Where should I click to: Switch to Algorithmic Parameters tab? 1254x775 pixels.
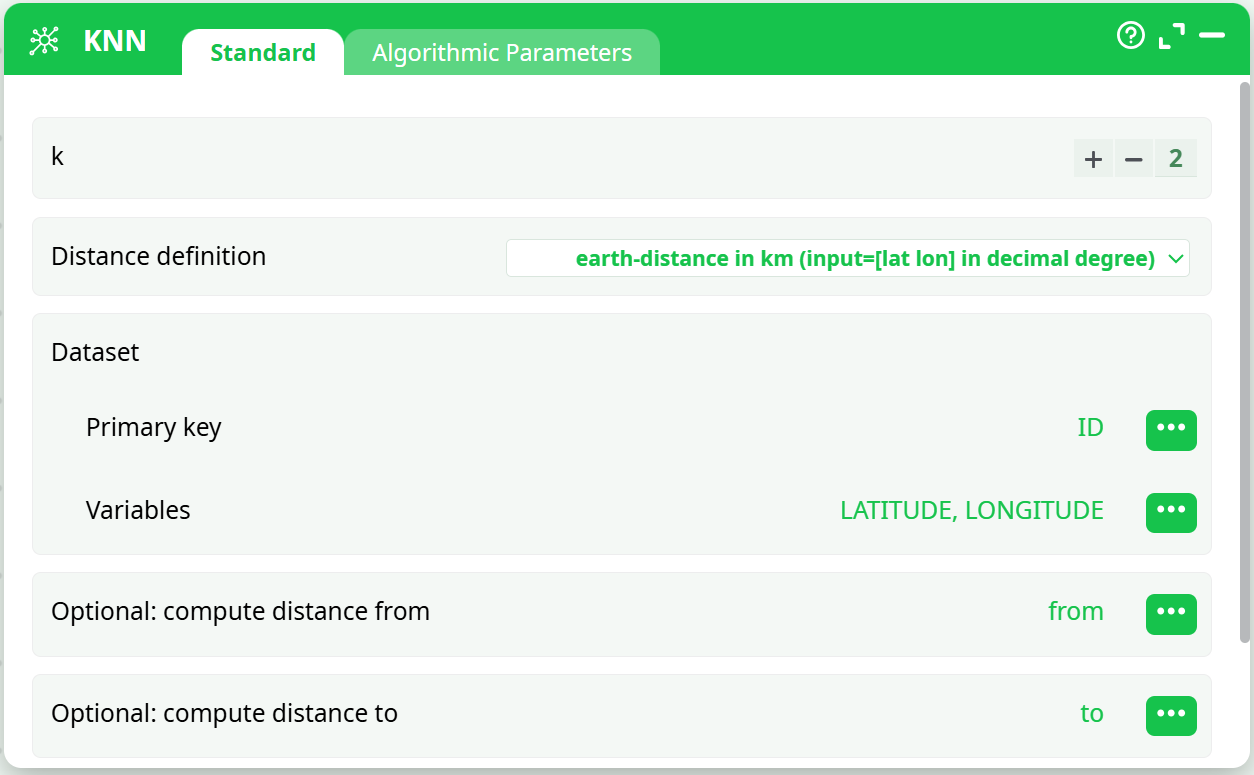tap(502, 53)
